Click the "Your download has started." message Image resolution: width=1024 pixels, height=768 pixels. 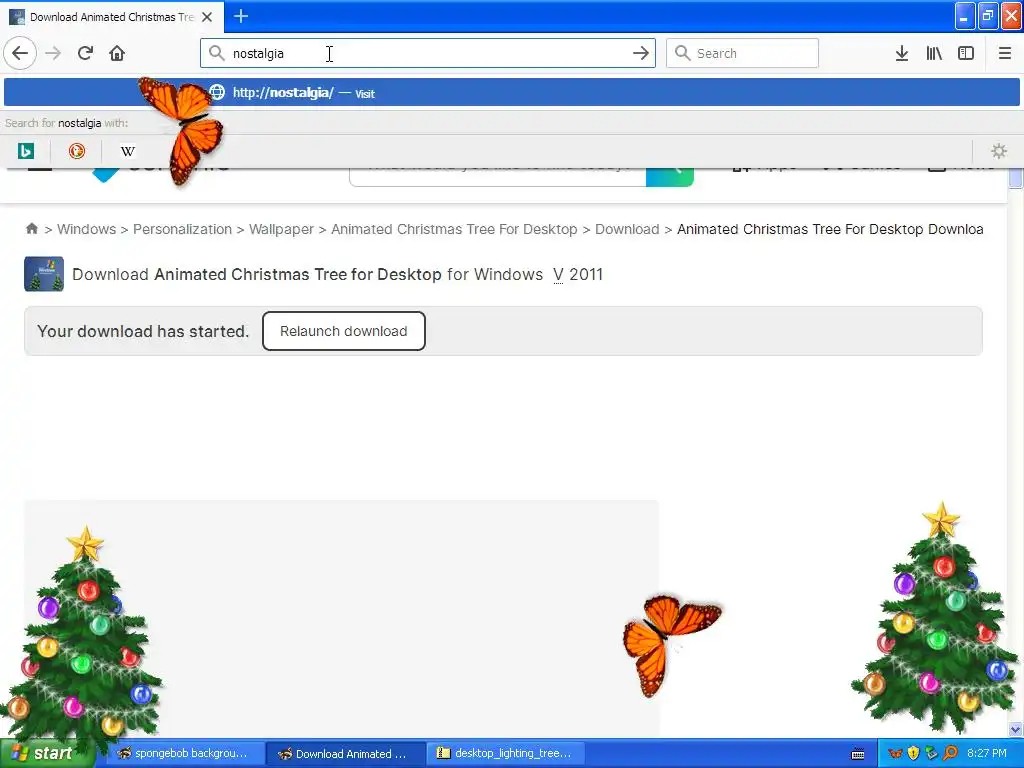143,331
